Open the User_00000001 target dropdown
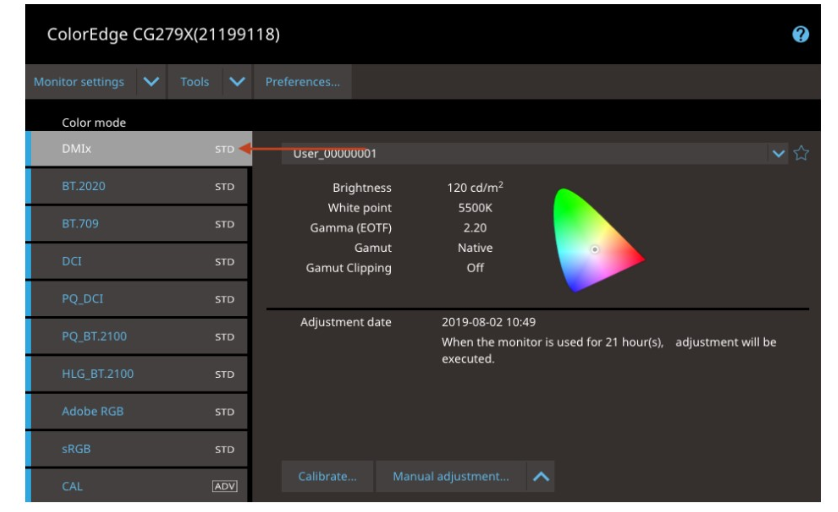Screen dimensions: 838x512 534,153
